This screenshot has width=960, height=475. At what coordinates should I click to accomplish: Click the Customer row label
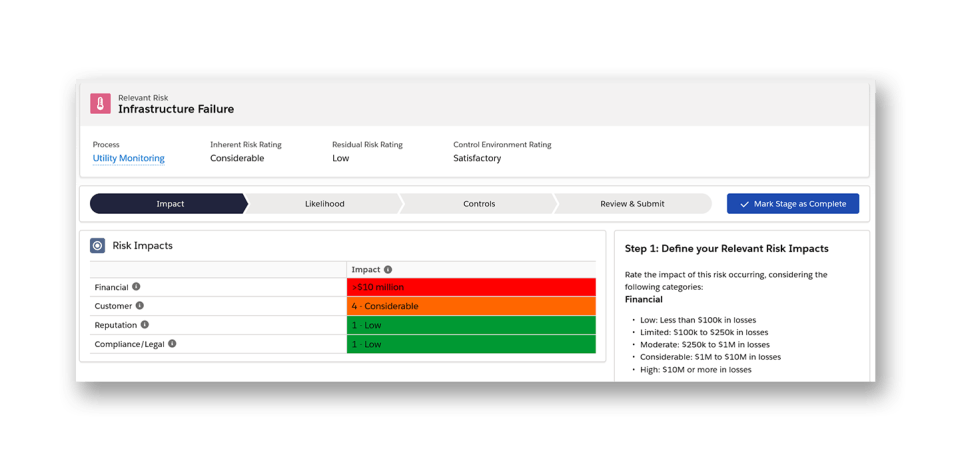pos(113,306)
